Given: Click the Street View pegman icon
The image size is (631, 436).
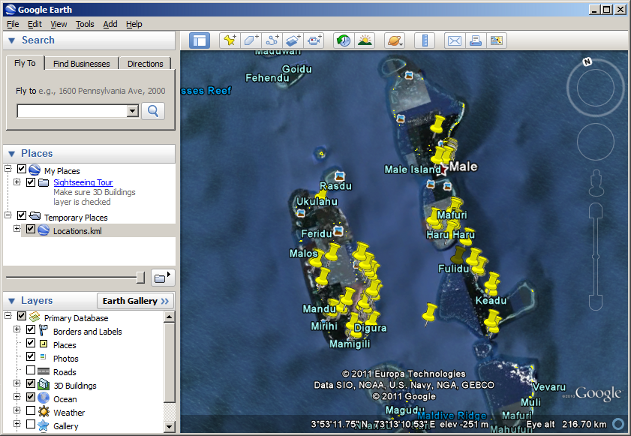Looking at the screenshot, I should [x=596, y=182].
